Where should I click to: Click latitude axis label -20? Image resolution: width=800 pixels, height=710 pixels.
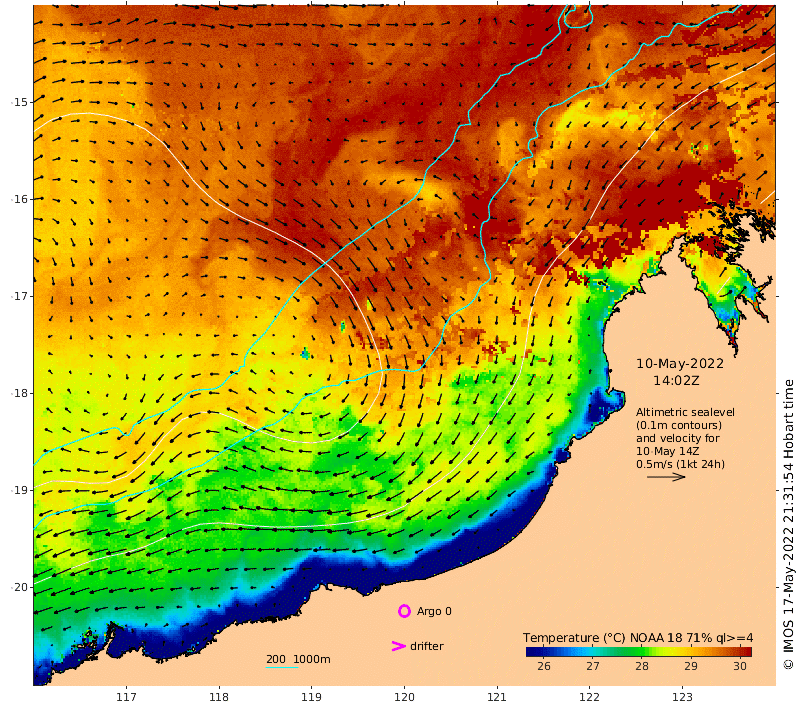19,587
